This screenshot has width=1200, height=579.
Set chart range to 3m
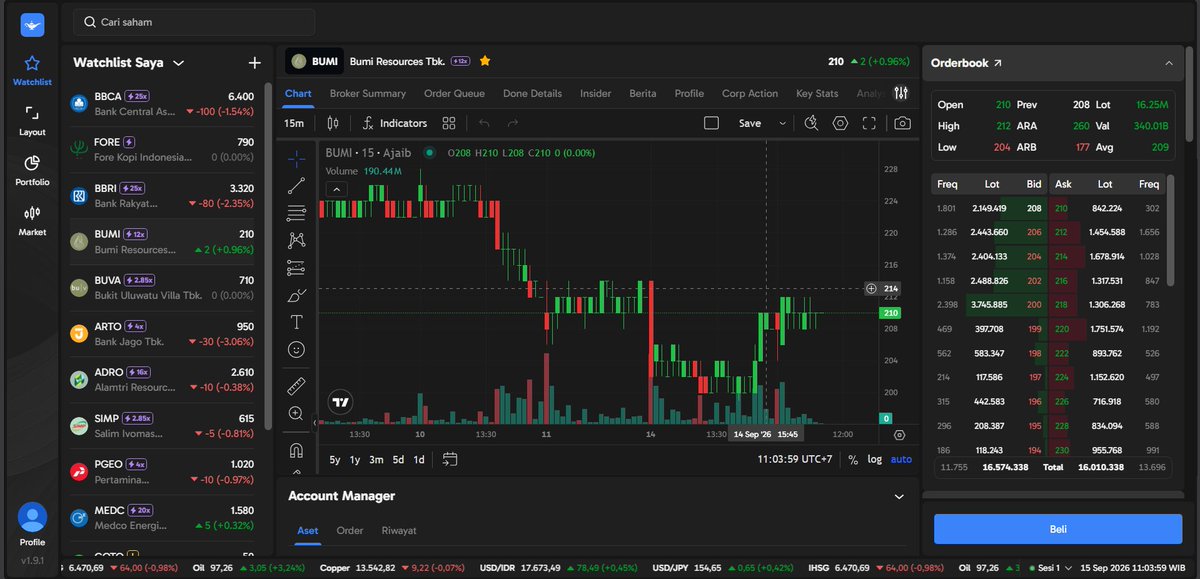coord(376,460)
